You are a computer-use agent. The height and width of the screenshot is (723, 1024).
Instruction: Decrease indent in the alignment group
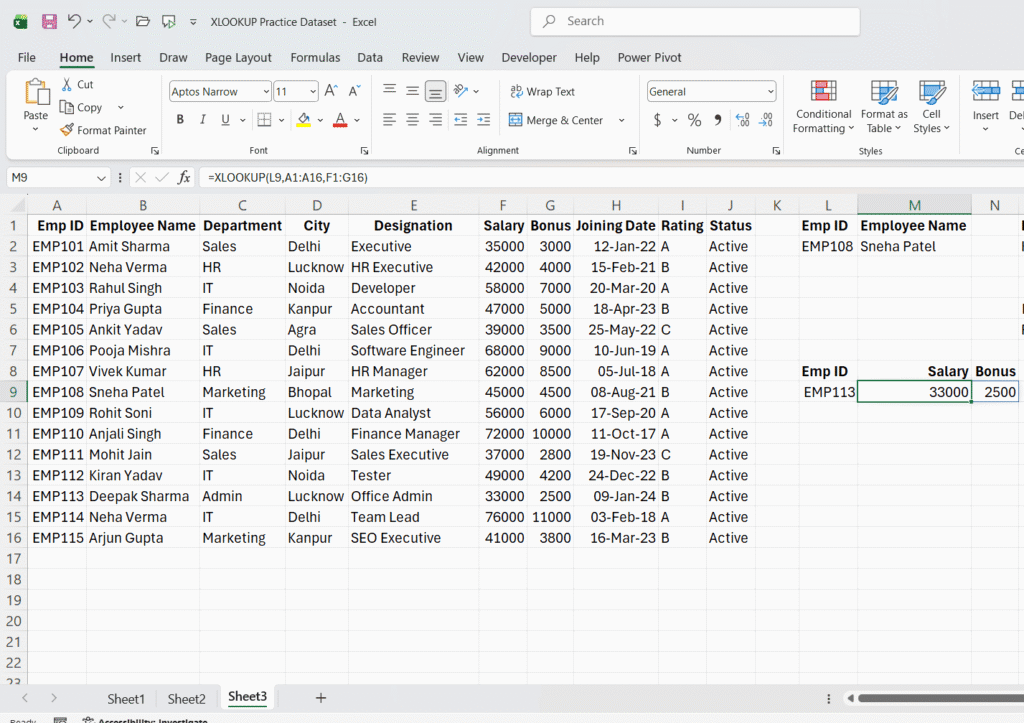pyautogui.click(x=460, y=120)
